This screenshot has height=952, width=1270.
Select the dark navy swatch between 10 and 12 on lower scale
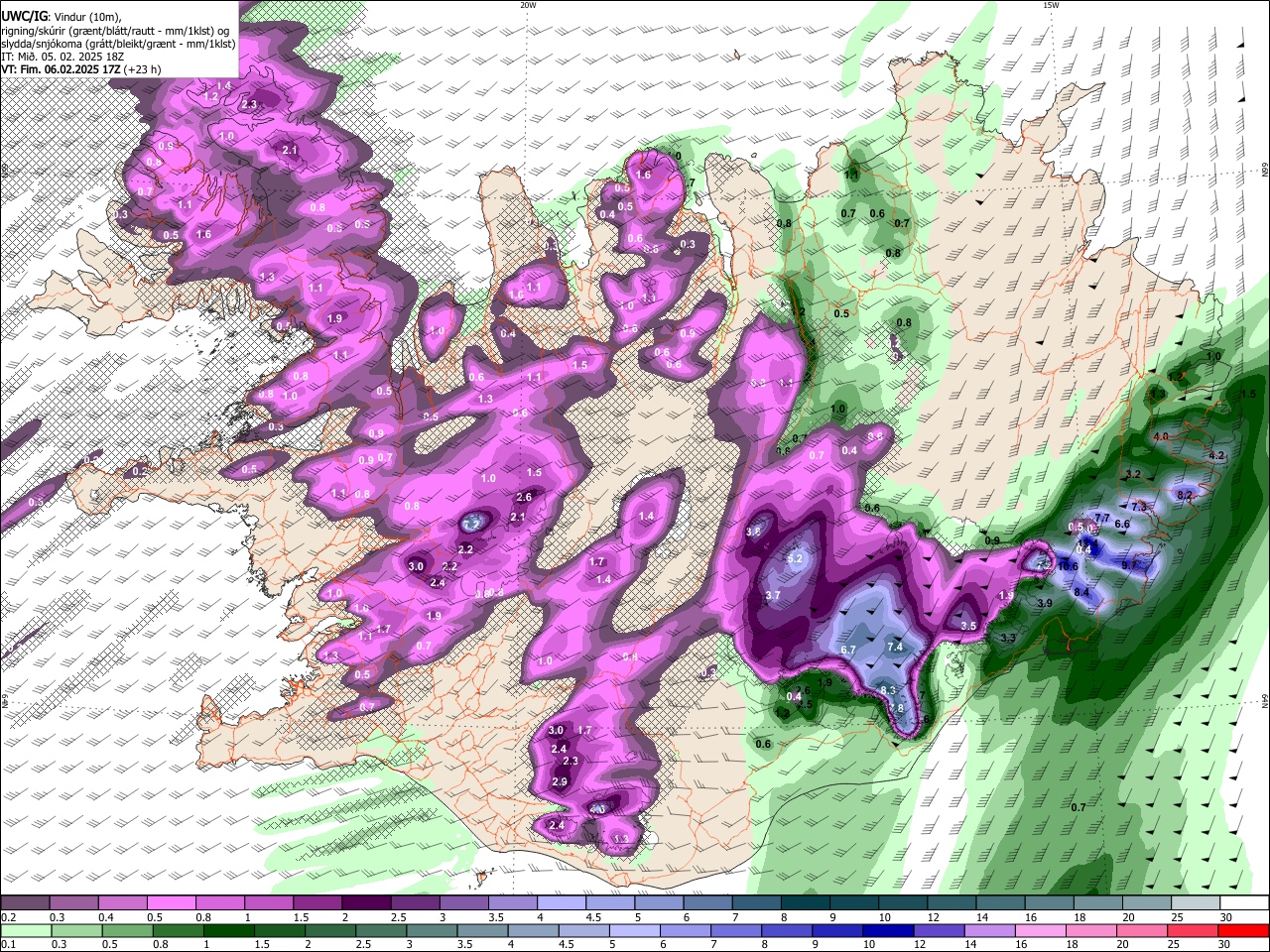click(886, 931)
